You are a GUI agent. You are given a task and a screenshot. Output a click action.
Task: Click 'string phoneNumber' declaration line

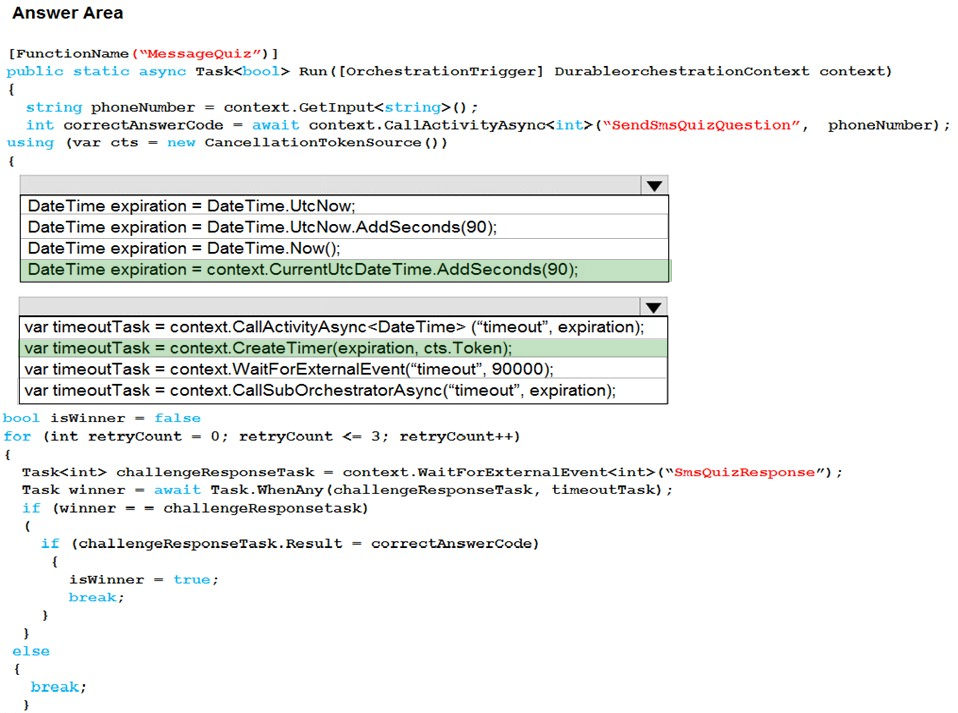(252, 108)
